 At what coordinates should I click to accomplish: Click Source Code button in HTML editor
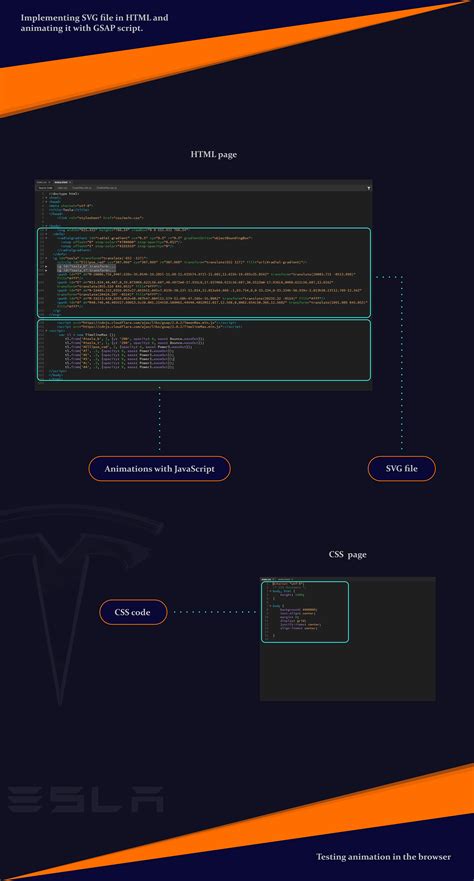45,188
